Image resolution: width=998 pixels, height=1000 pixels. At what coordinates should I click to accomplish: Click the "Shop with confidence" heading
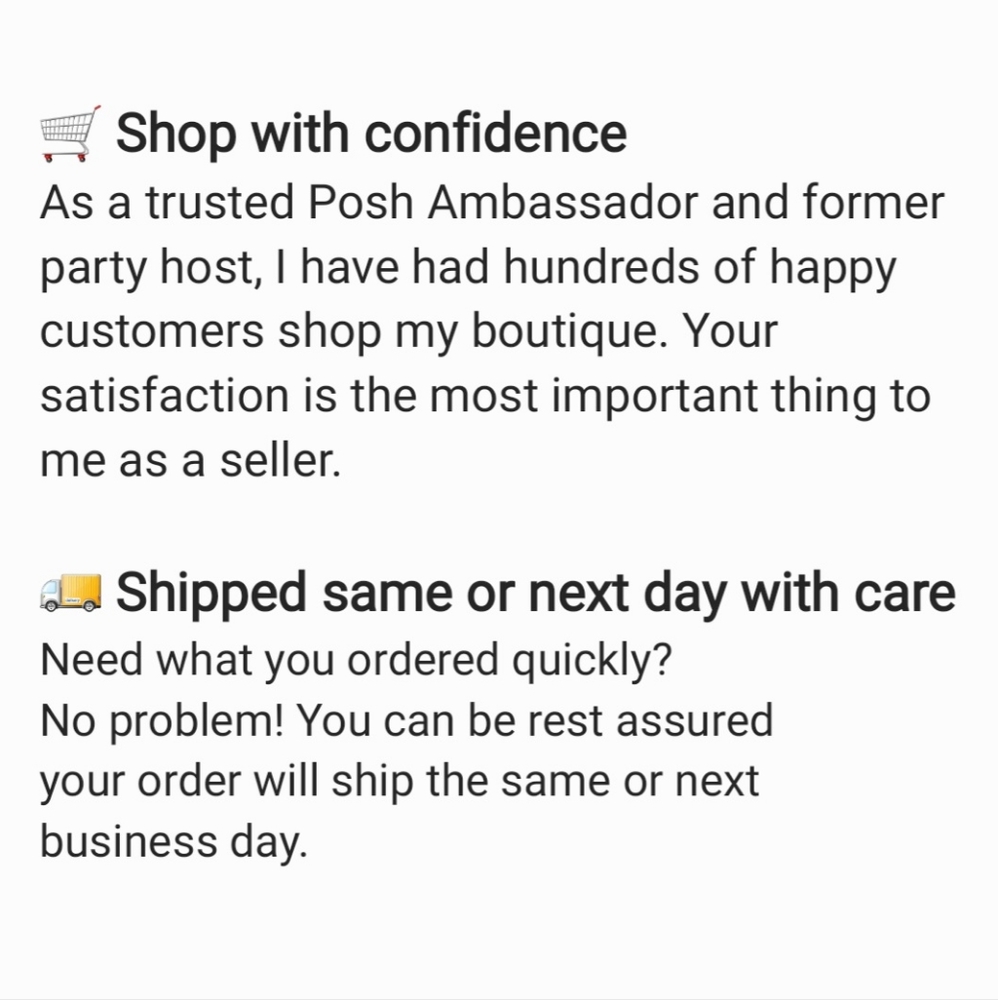coord(371,134)
